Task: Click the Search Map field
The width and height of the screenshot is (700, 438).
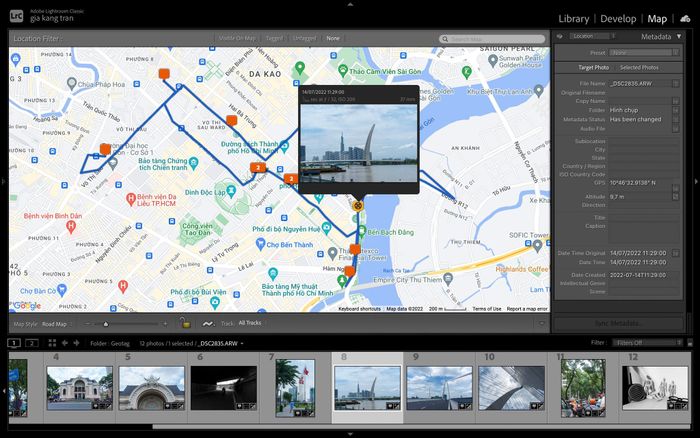Action: [x=492, y=39]
